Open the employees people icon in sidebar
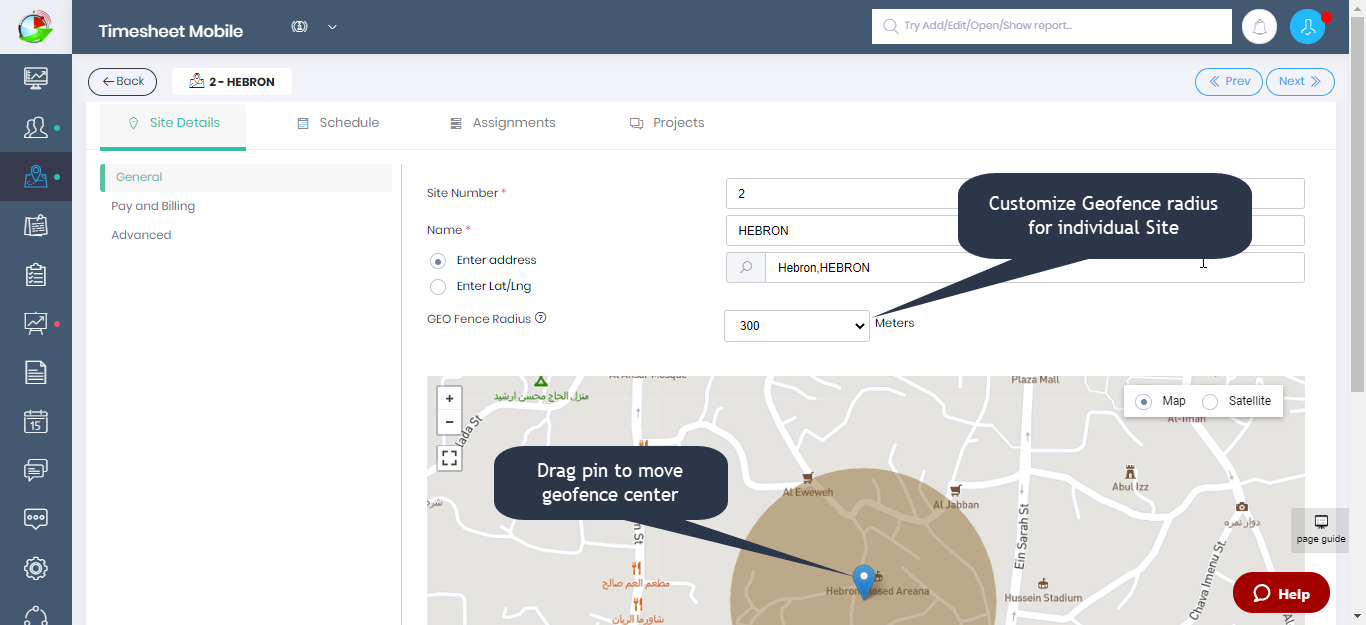Screen dimensions: 1366x625 [36, 127]
